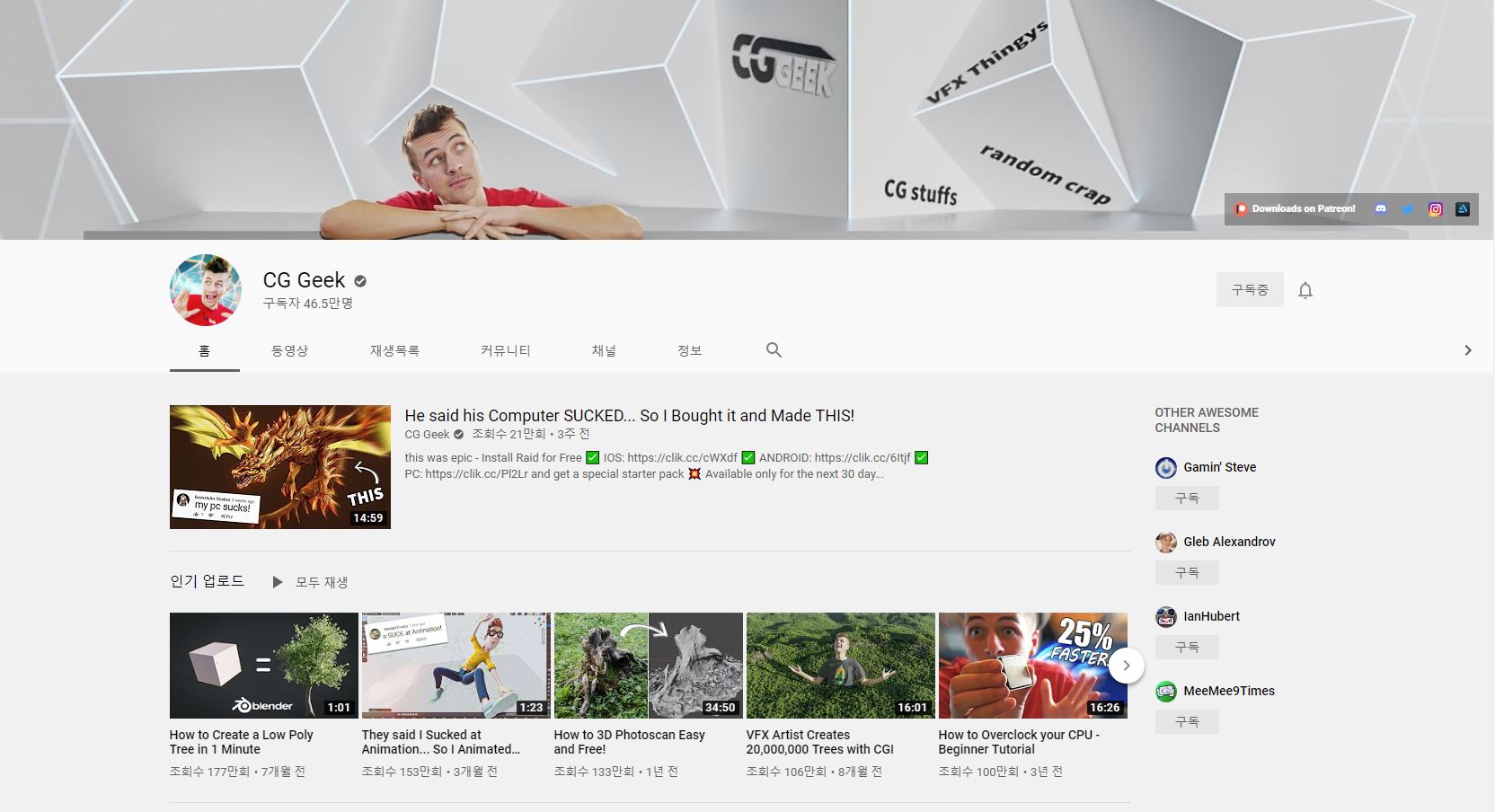
Task: Open the Sucked at Animation video thumbnail
Action: coord(456,666)
